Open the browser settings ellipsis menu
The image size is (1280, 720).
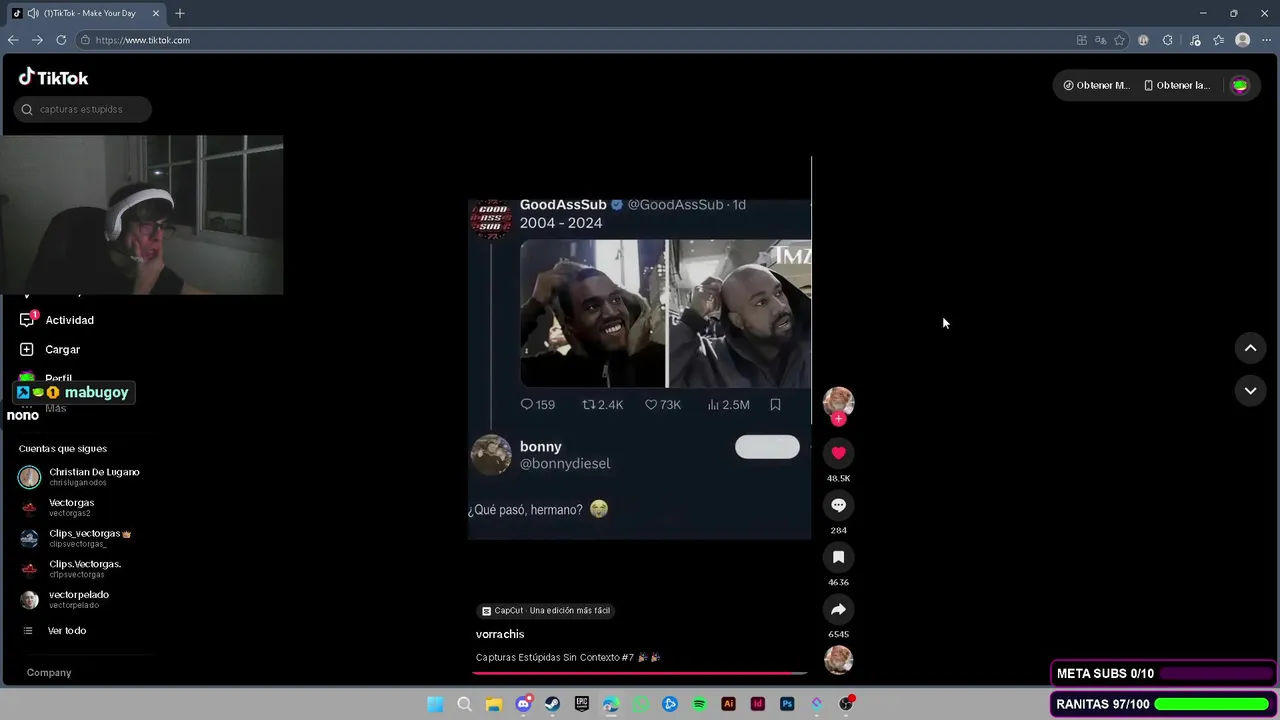click(1266, 40)
